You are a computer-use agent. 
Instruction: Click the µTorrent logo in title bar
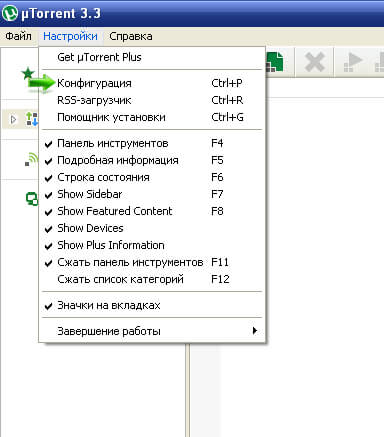(x=9, y=13)
